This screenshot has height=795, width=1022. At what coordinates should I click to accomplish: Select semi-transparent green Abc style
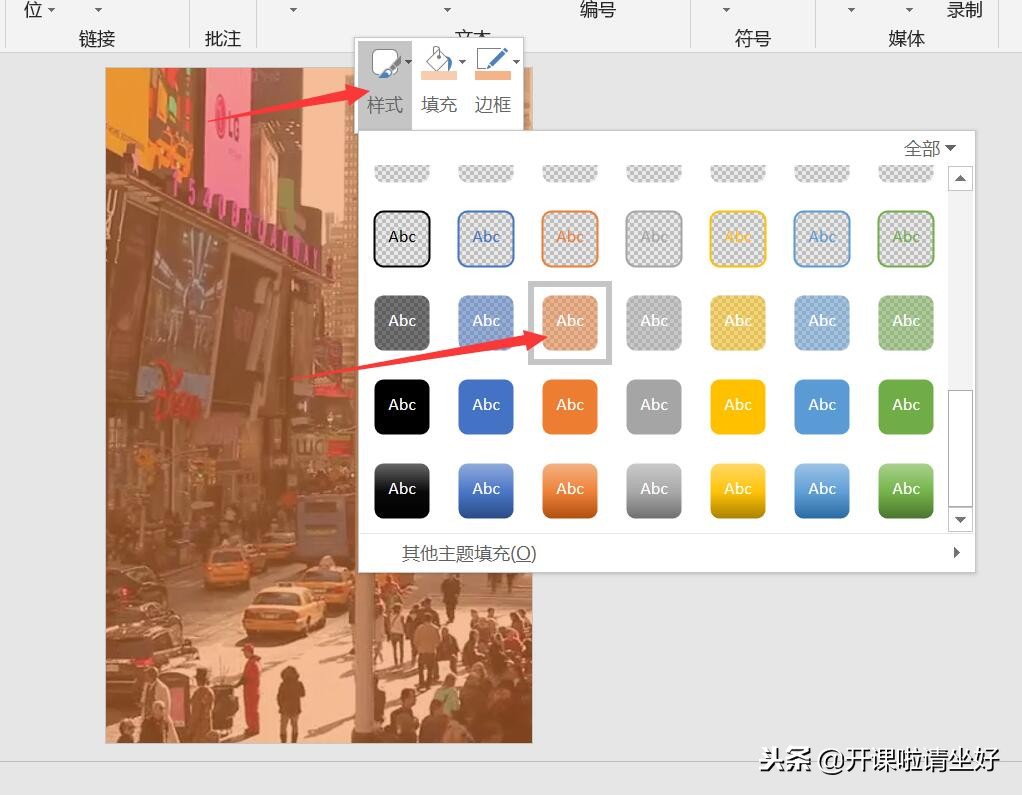pyautogui.click(x=906, y=323)
